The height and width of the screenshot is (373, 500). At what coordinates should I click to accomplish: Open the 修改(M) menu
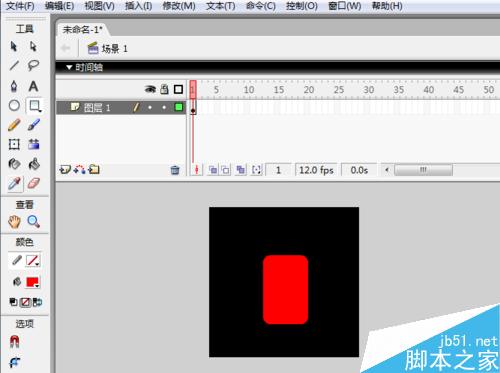(x=179, y=6)
